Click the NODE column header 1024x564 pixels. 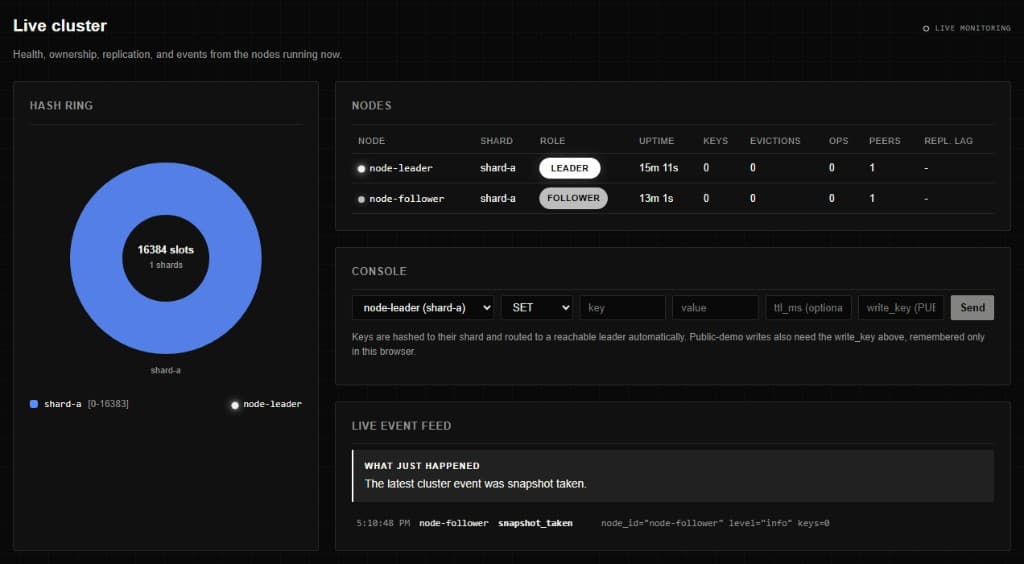[372, 141]
